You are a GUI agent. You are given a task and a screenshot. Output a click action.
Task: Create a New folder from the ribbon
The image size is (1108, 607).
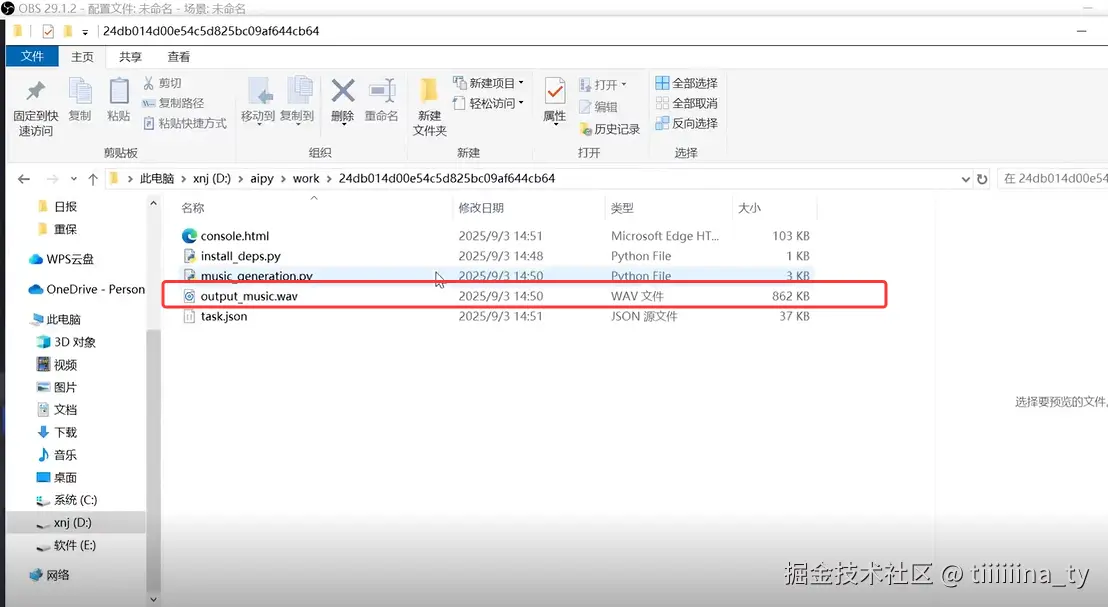[x=430, y=107]
